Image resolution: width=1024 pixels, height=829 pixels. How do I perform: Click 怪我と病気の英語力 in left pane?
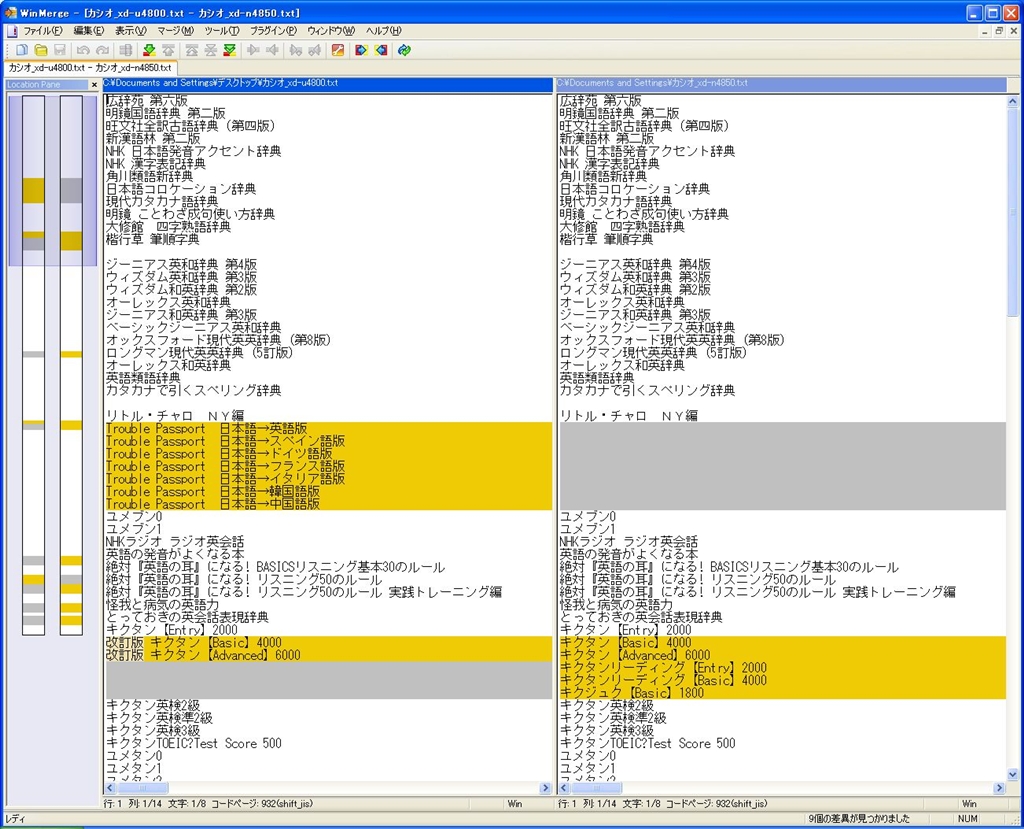[x=162, y=605]
